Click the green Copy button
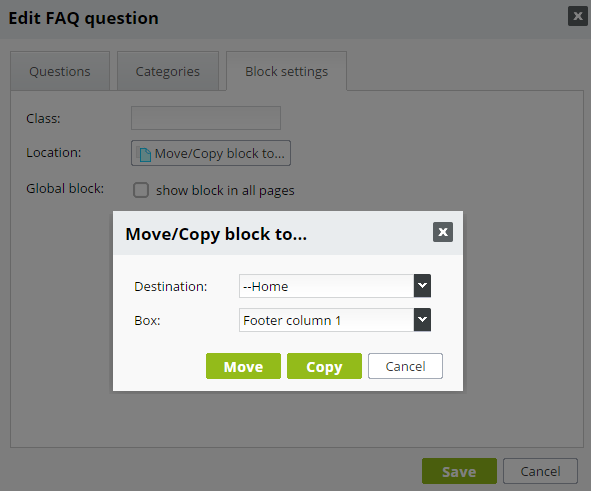The height and width of the screenshot is (491, 591). (325, 366)
